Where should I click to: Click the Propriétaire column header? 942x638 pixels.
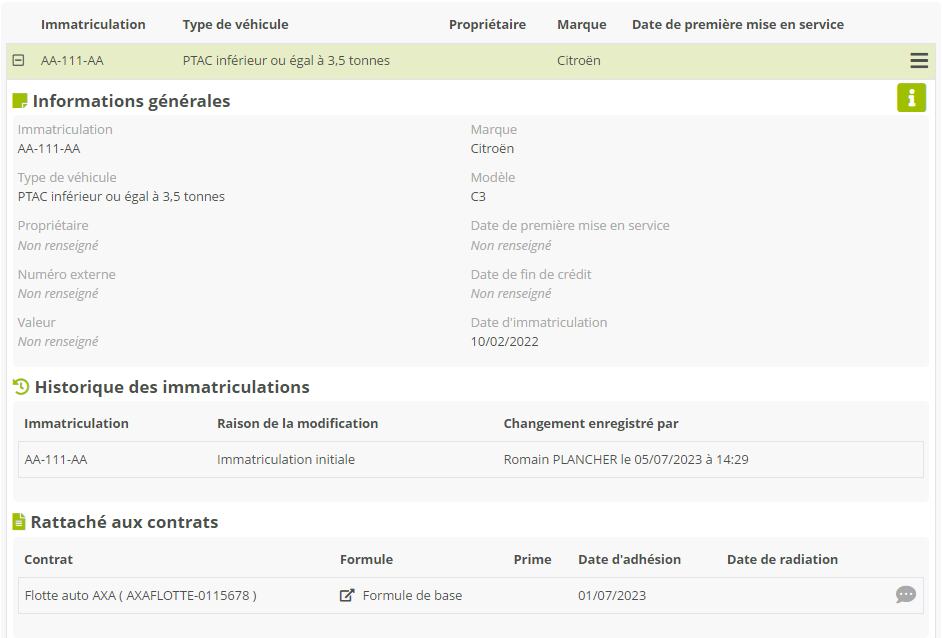pos(487,24)
